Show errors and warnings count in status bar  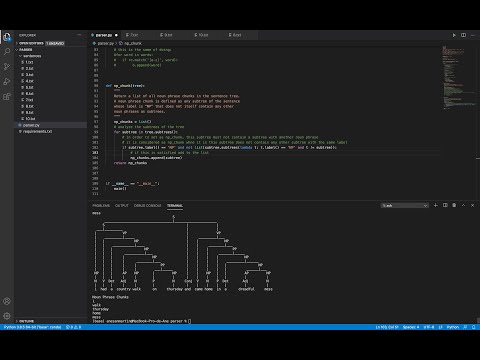[74, 327]
